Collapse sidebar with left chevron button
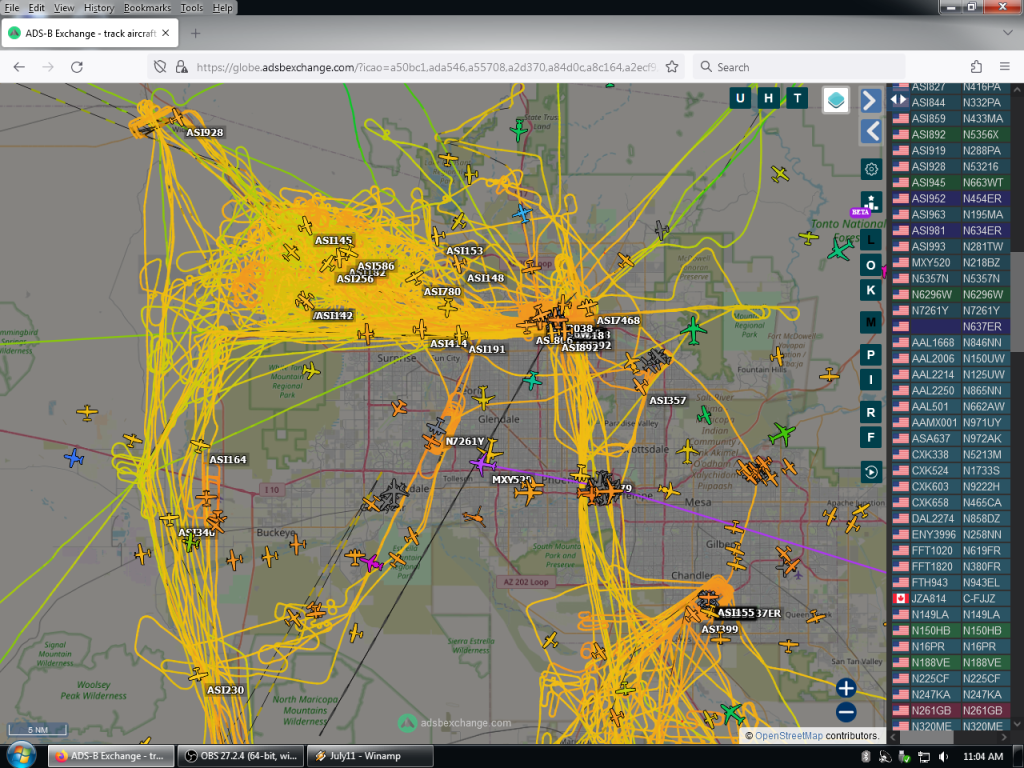The width and height of the screenshot is (1024, 768). click(871, 131)
